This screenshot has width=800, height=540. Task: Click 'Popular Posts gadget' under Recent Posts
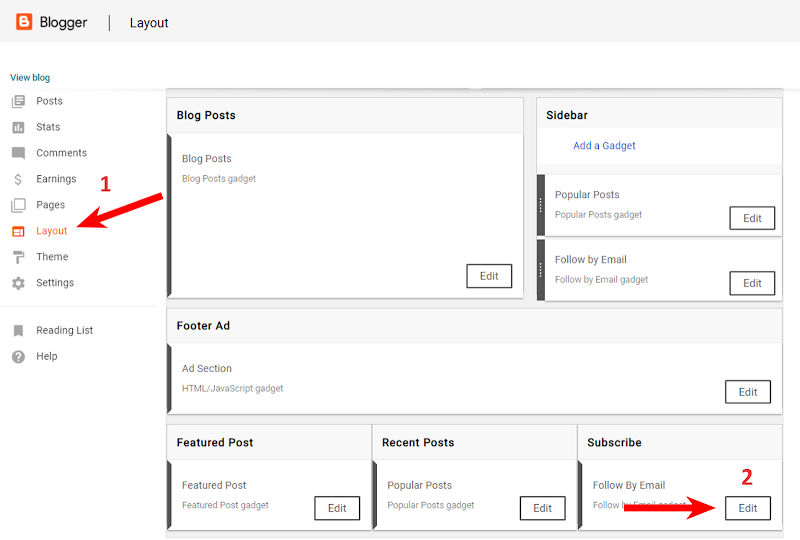(431, 505)
